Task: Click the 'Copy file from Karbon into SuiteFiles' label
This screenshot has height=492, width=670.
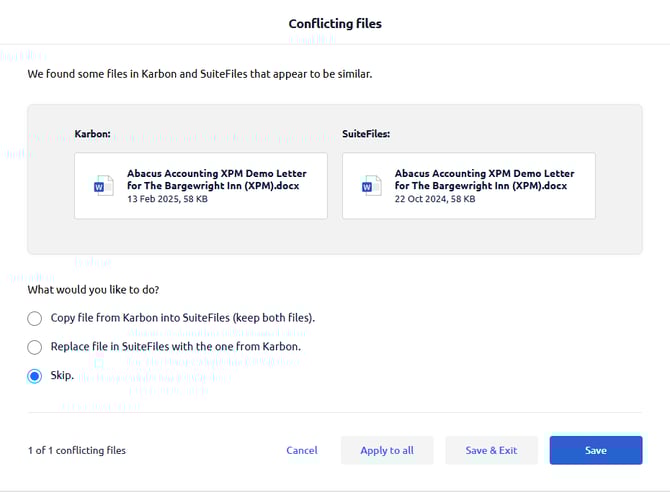Action: click(183, 318)
